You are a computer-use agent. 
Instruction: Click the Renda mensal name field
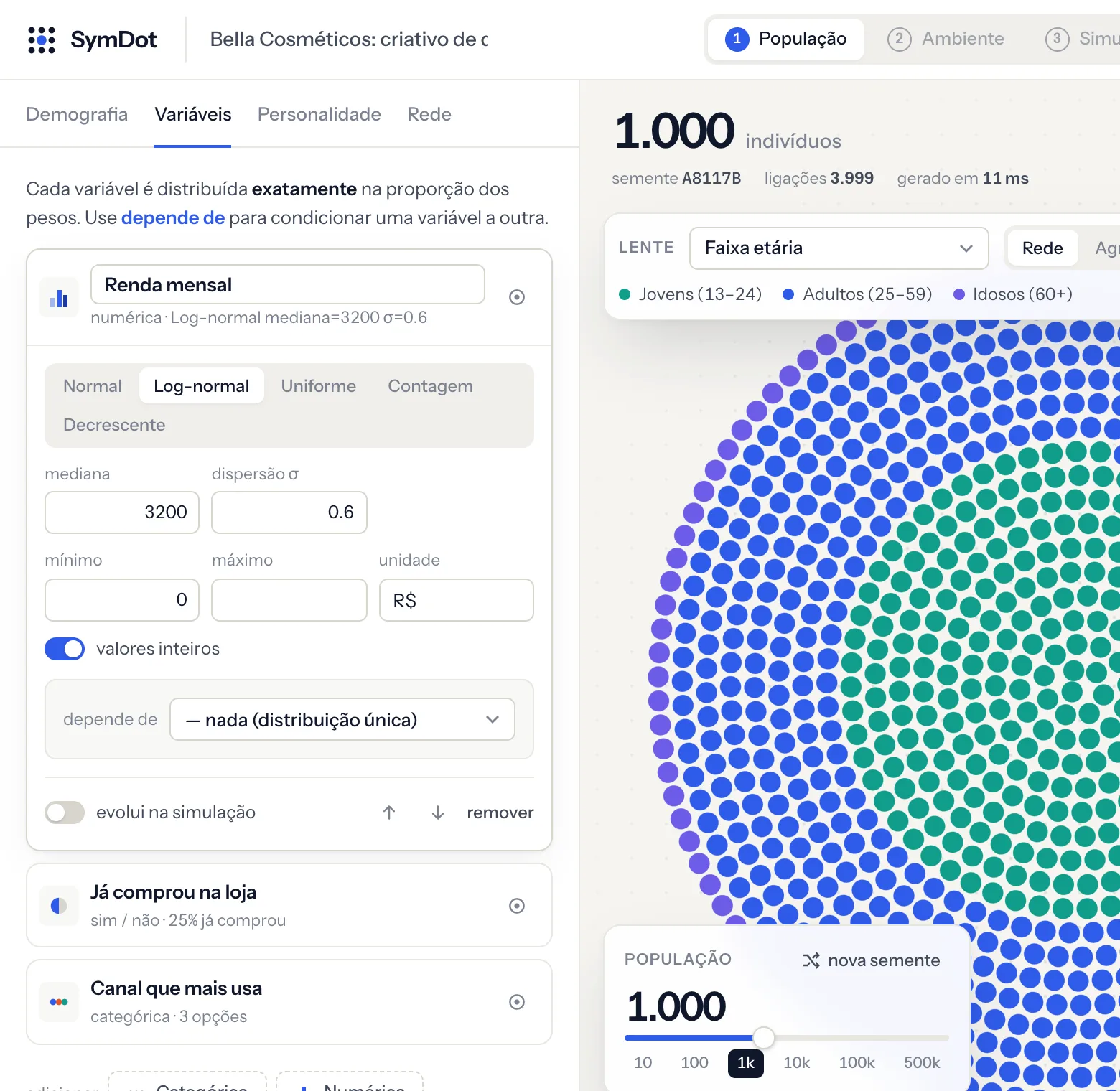click(288, 284)
